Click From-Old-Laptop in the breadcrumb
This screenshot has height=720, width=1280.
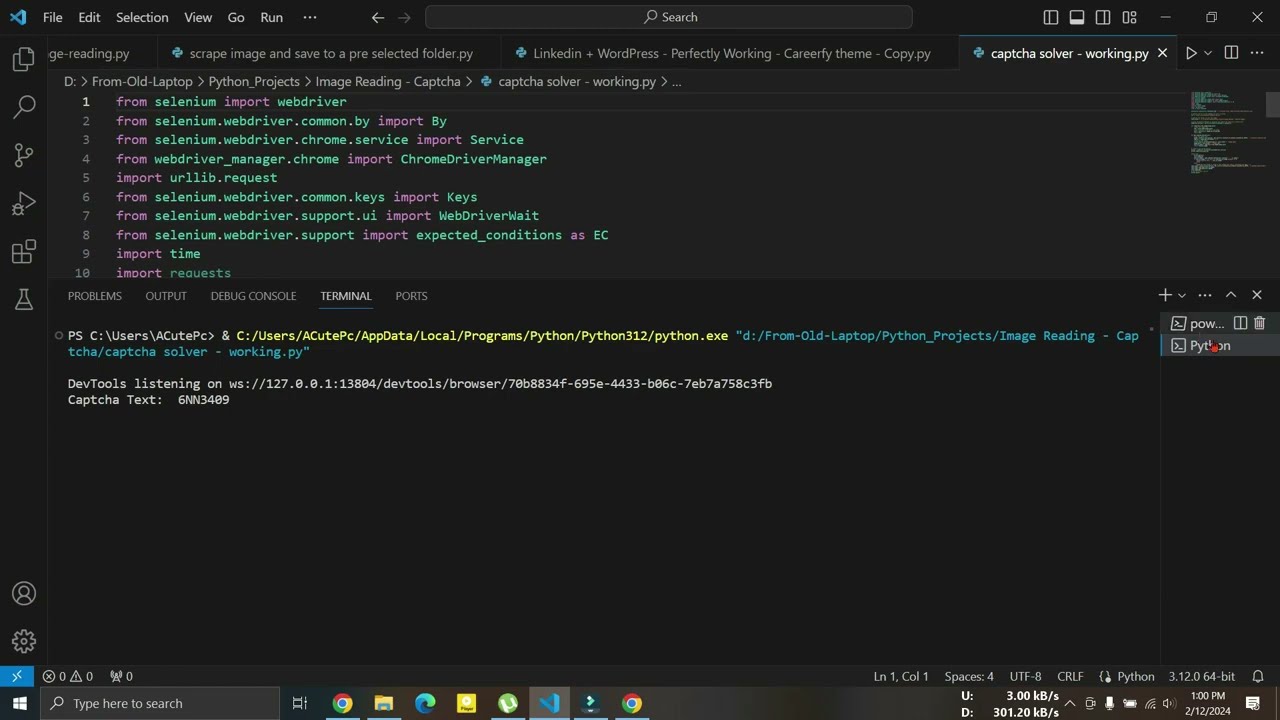(x=142, y=82)
